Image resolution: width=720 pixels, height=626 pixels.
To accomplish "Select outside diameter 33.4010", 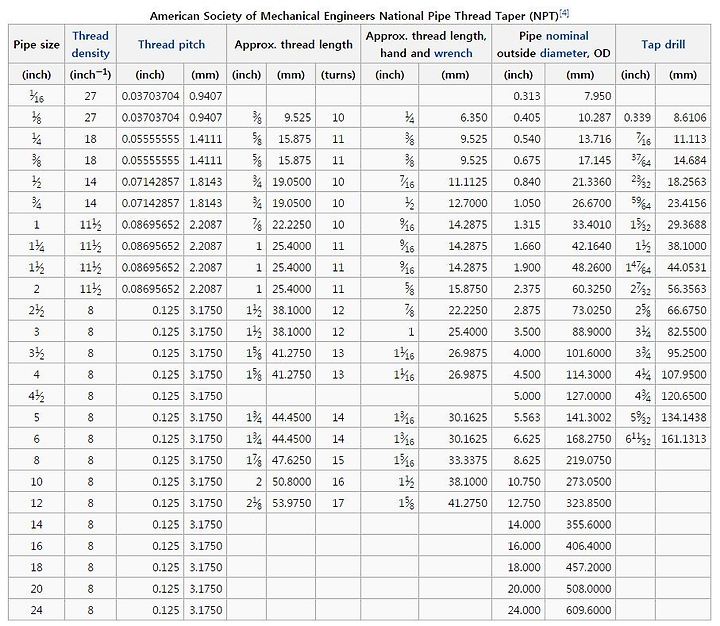I will [591, 225].
